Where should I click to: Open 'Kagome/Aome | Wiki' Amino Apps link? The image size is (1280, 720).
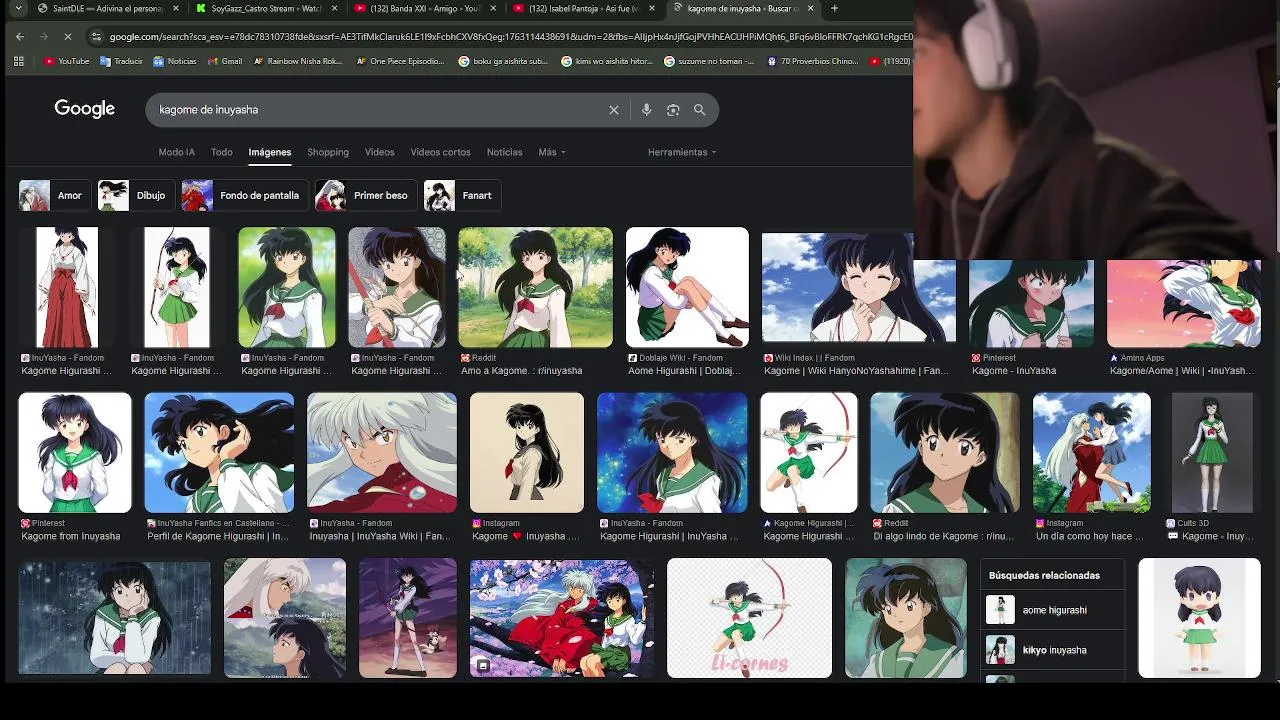coord(1182,370)
